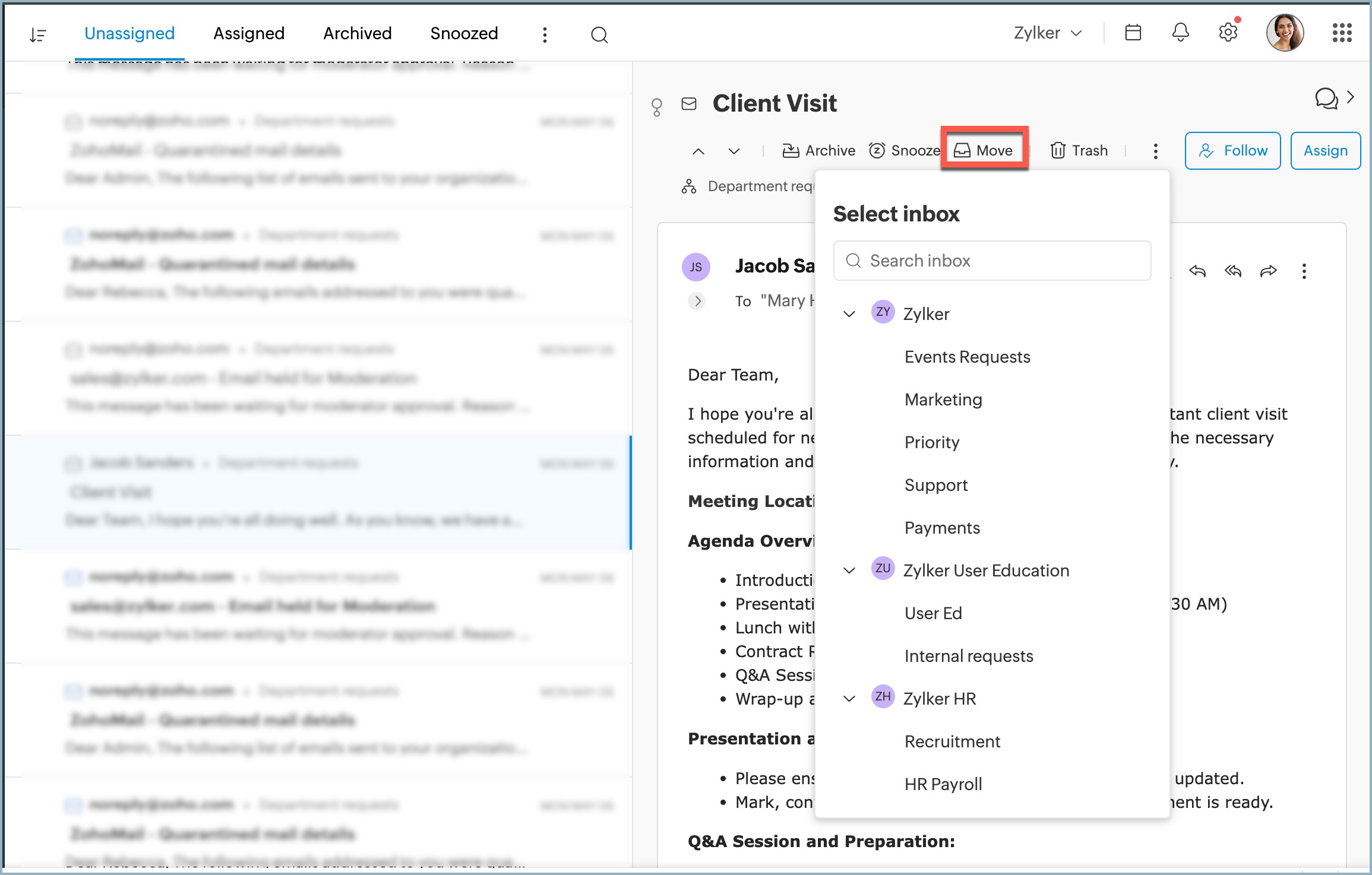The height and width of the screenshot is (875, 1372).
Task: Open the apps grid launcher
Action: [x=1342, y=33]
